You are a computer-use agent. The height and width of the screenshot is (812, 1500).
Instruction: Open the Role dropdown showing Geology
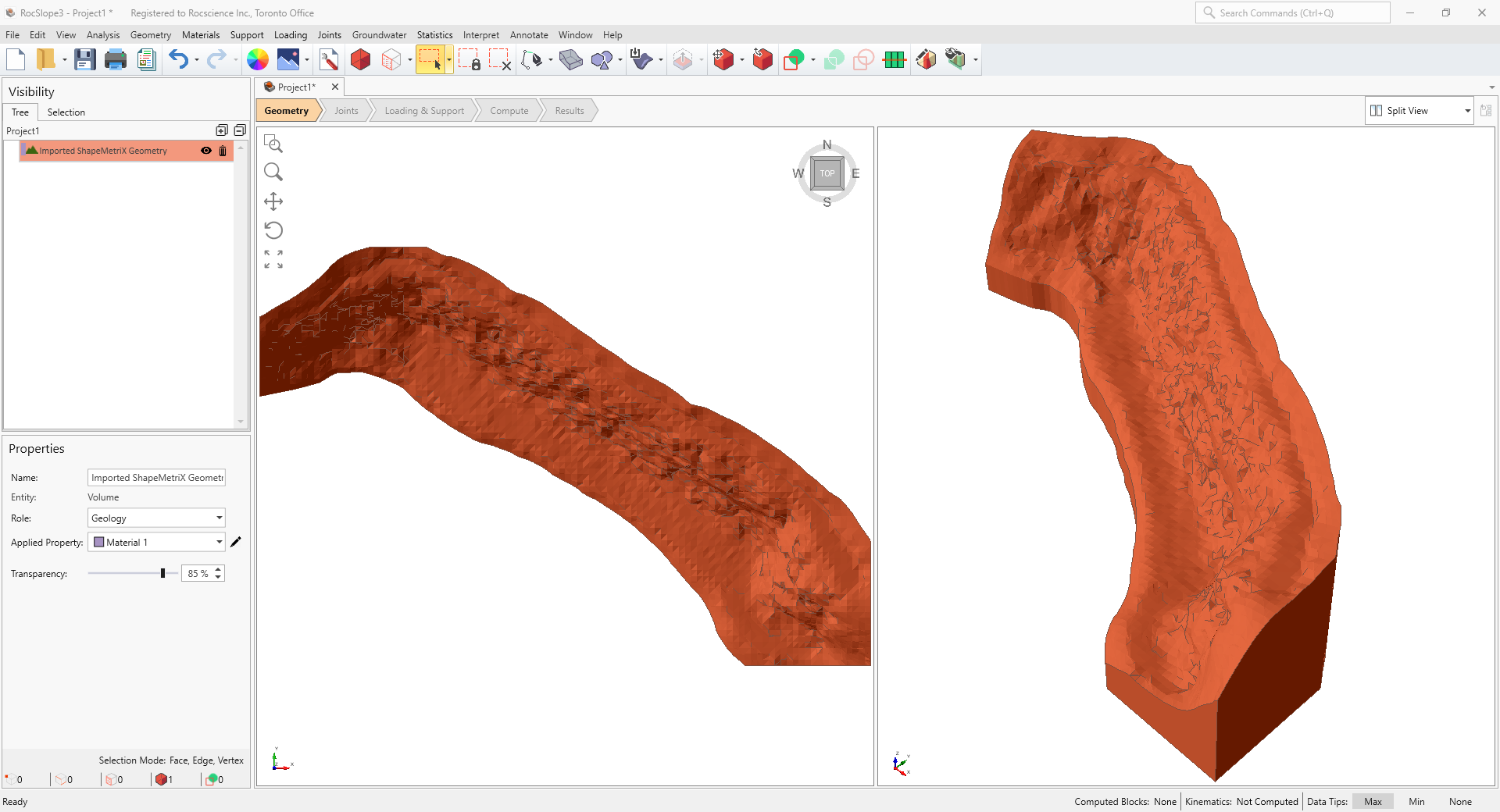(x=156, y=518)
